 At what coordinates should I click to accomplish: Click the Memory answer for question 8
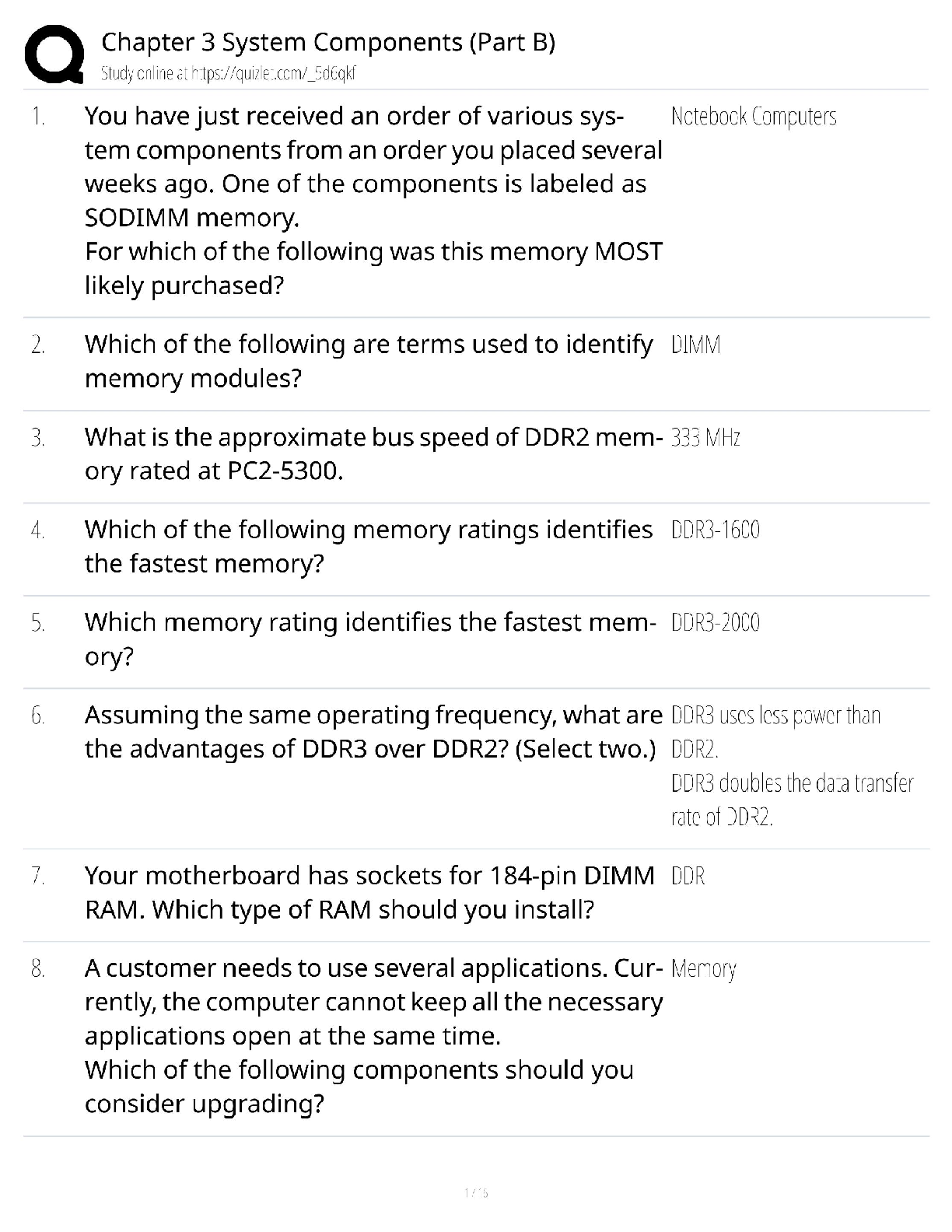pyautogui.click(x=703, y=969)
